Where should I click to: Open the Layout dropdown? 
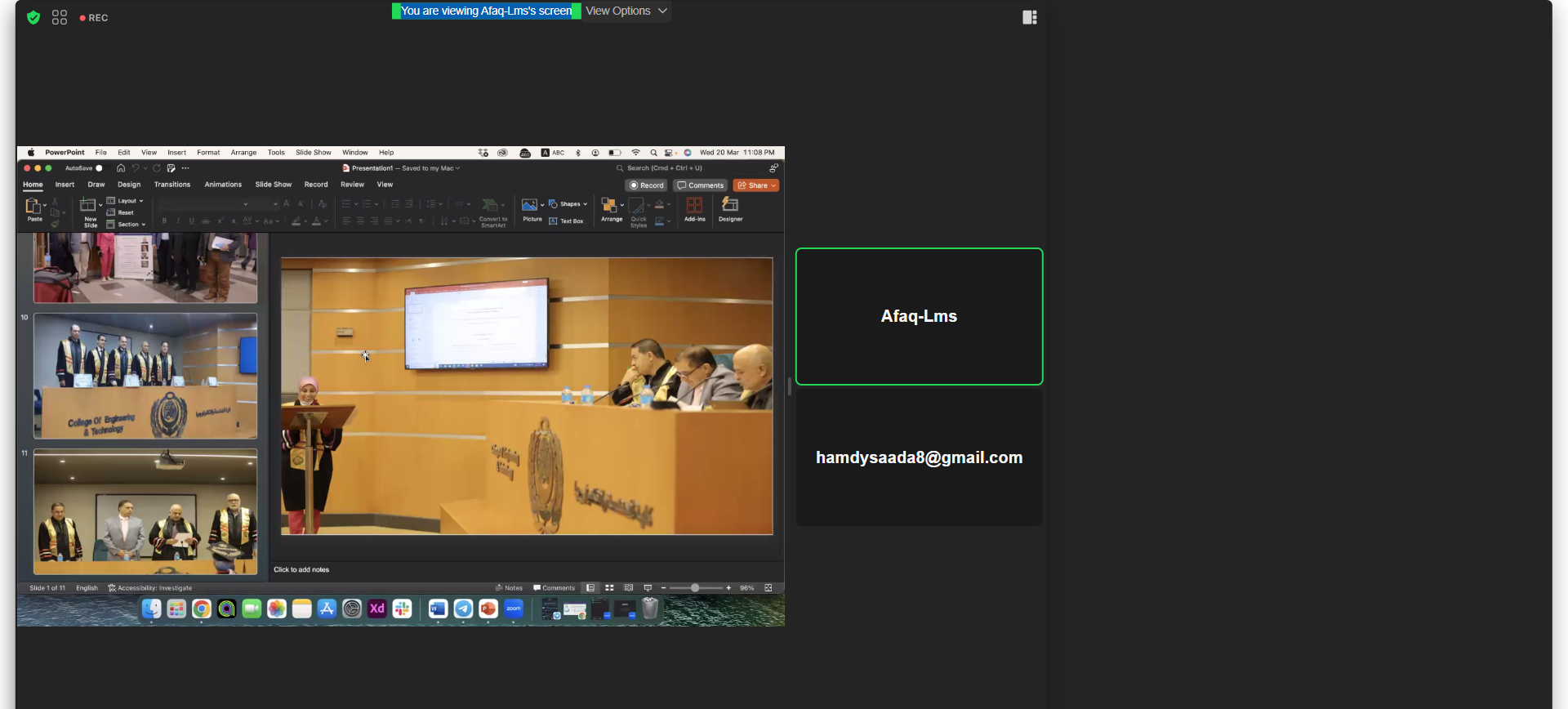(126, 201)
